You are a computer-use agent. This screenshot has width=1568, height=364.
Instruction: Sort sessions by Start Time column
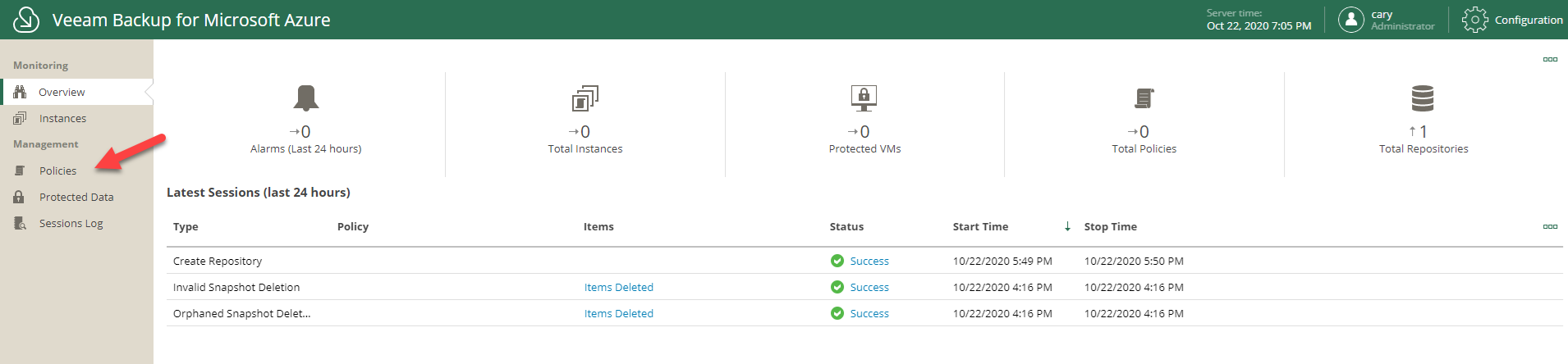980,226
